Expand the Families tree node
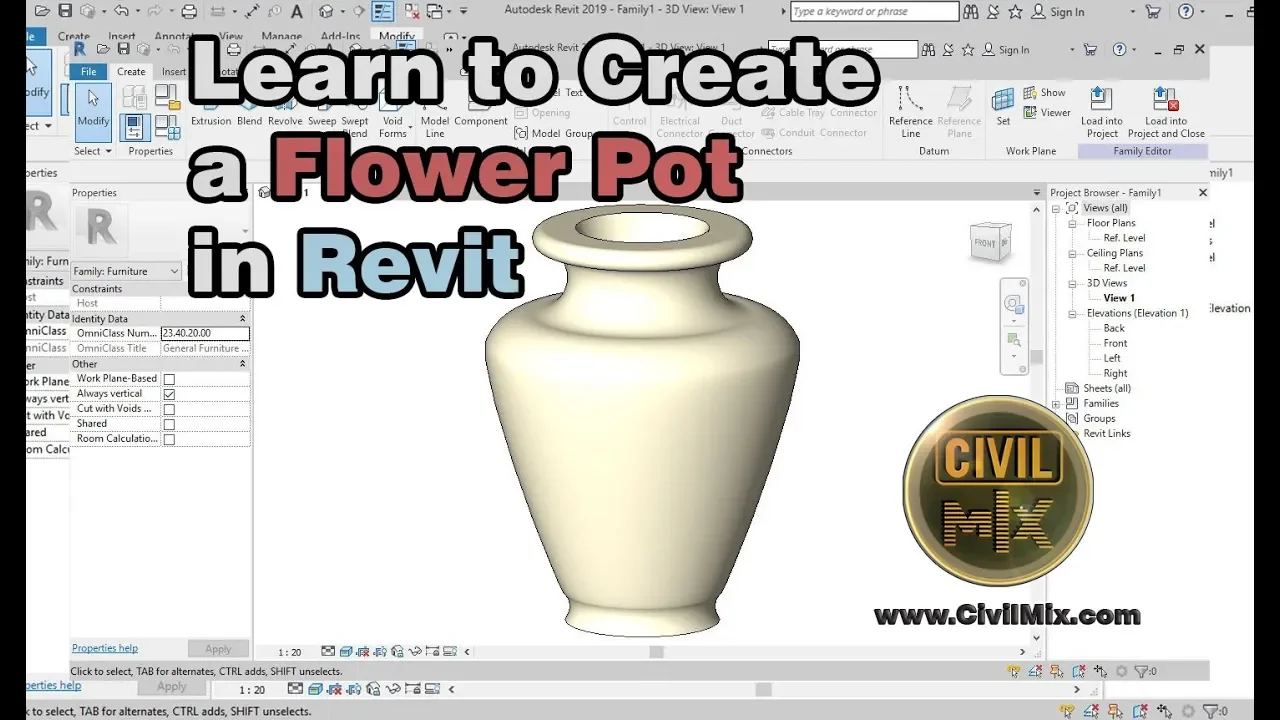Viewport: 1280px width, 720px height. (1056, 404)
